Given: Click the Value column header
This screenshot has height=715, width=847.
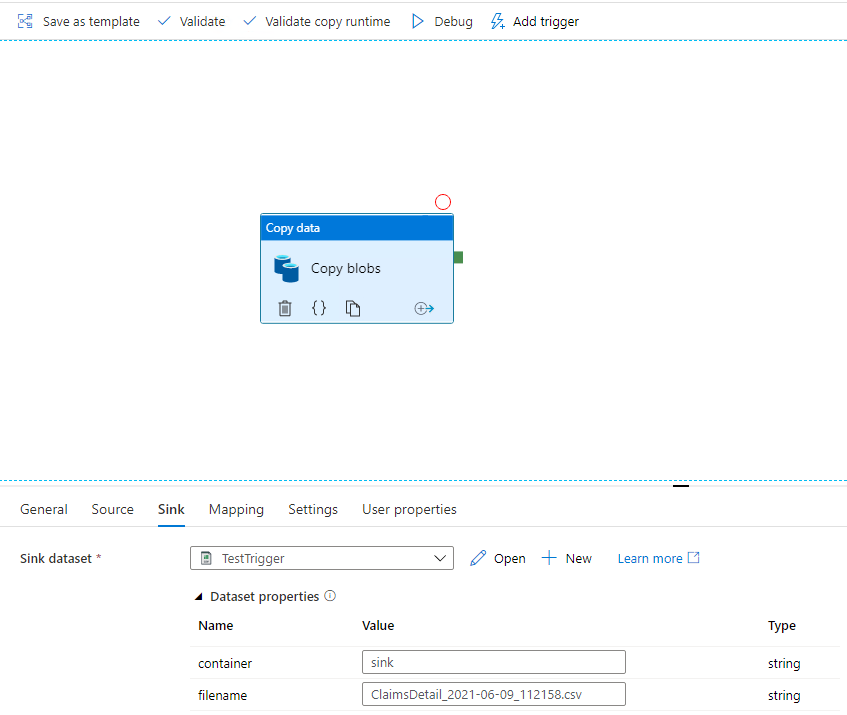Looking at the screenshot, I should (378, 625).
